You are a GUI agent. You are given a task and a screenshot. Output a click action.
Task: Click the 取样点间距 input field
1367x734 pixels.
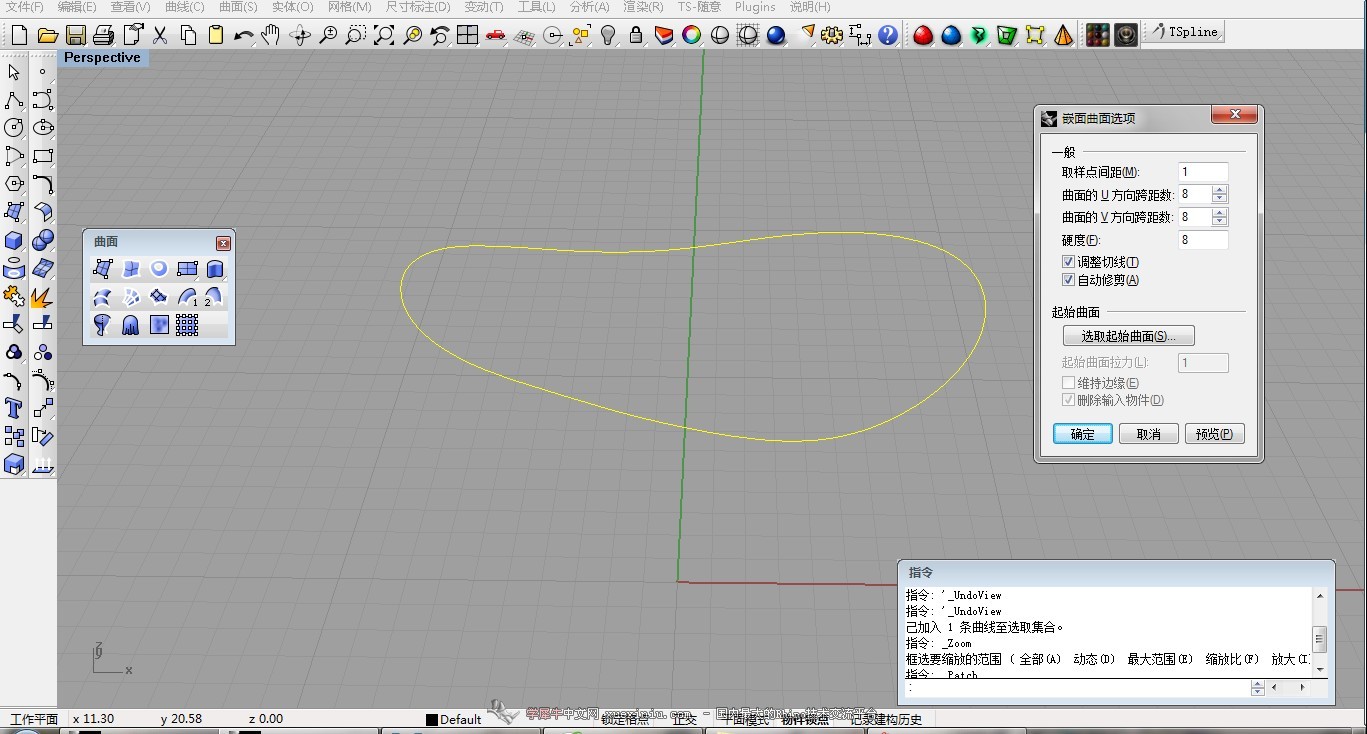pos(1203,172)
